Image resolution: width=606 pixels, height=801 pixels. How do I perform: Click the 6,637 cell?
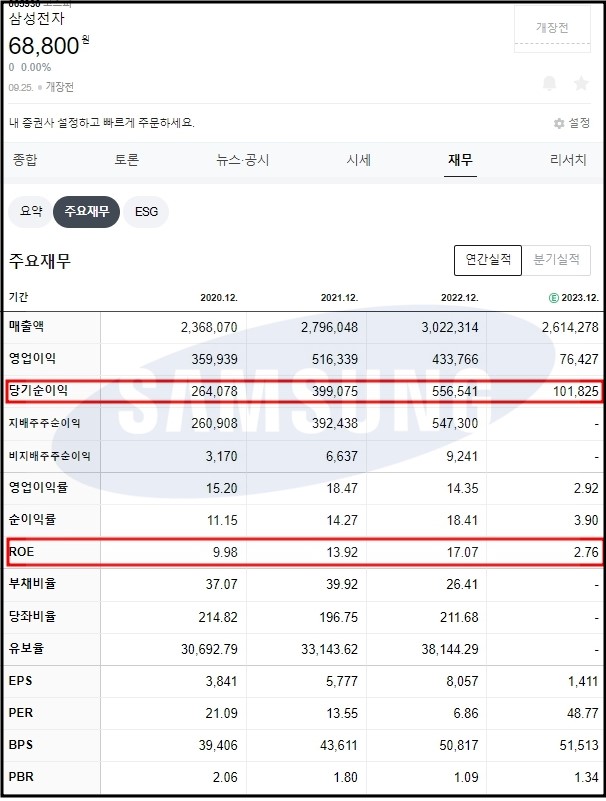click(342, 456)
